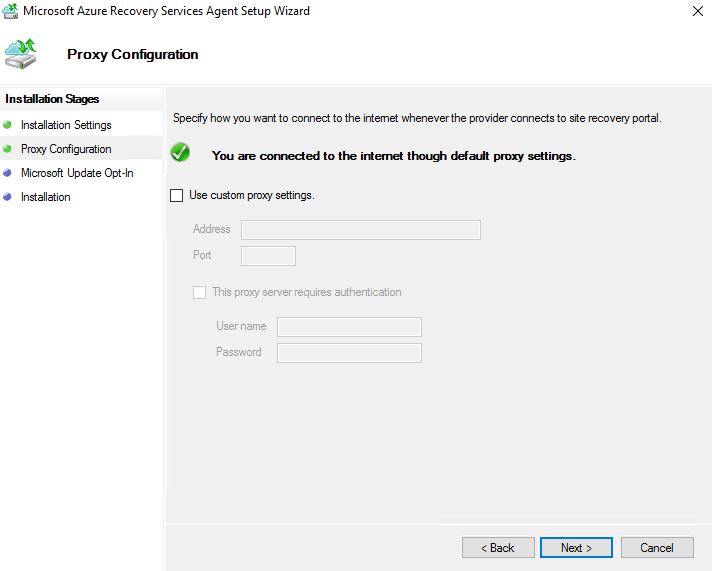
Task: Click the blue bullet beside Installation stage
Action: click(7, 197)
